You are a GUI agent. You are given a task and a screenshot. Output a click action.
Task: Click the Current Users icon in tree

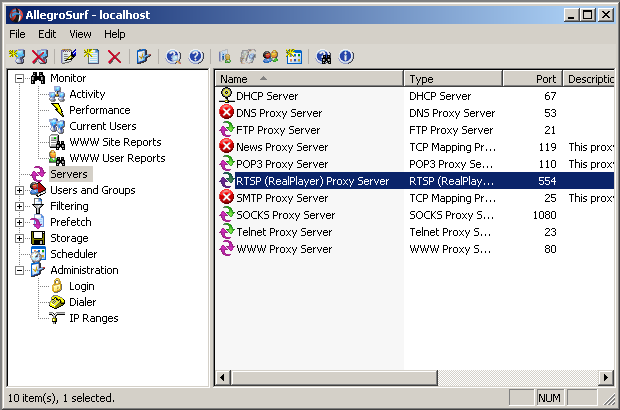57,126
